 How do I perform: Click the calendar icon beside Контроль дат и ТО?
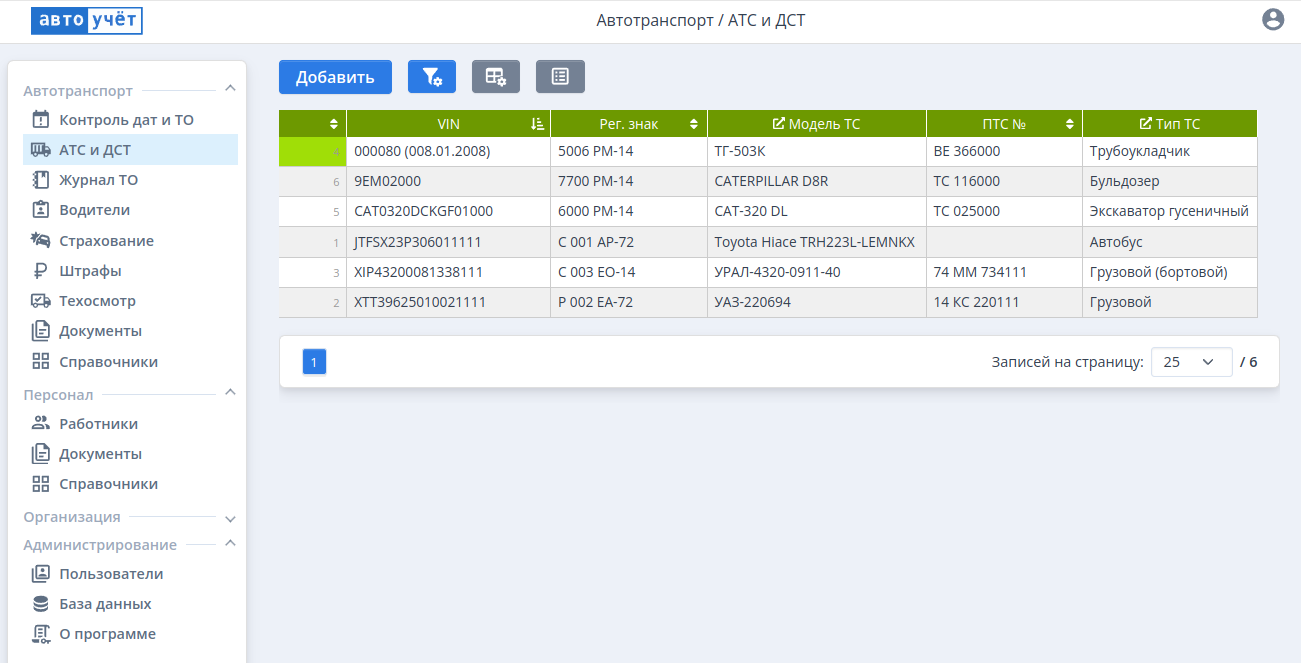(x=41, y=120)
